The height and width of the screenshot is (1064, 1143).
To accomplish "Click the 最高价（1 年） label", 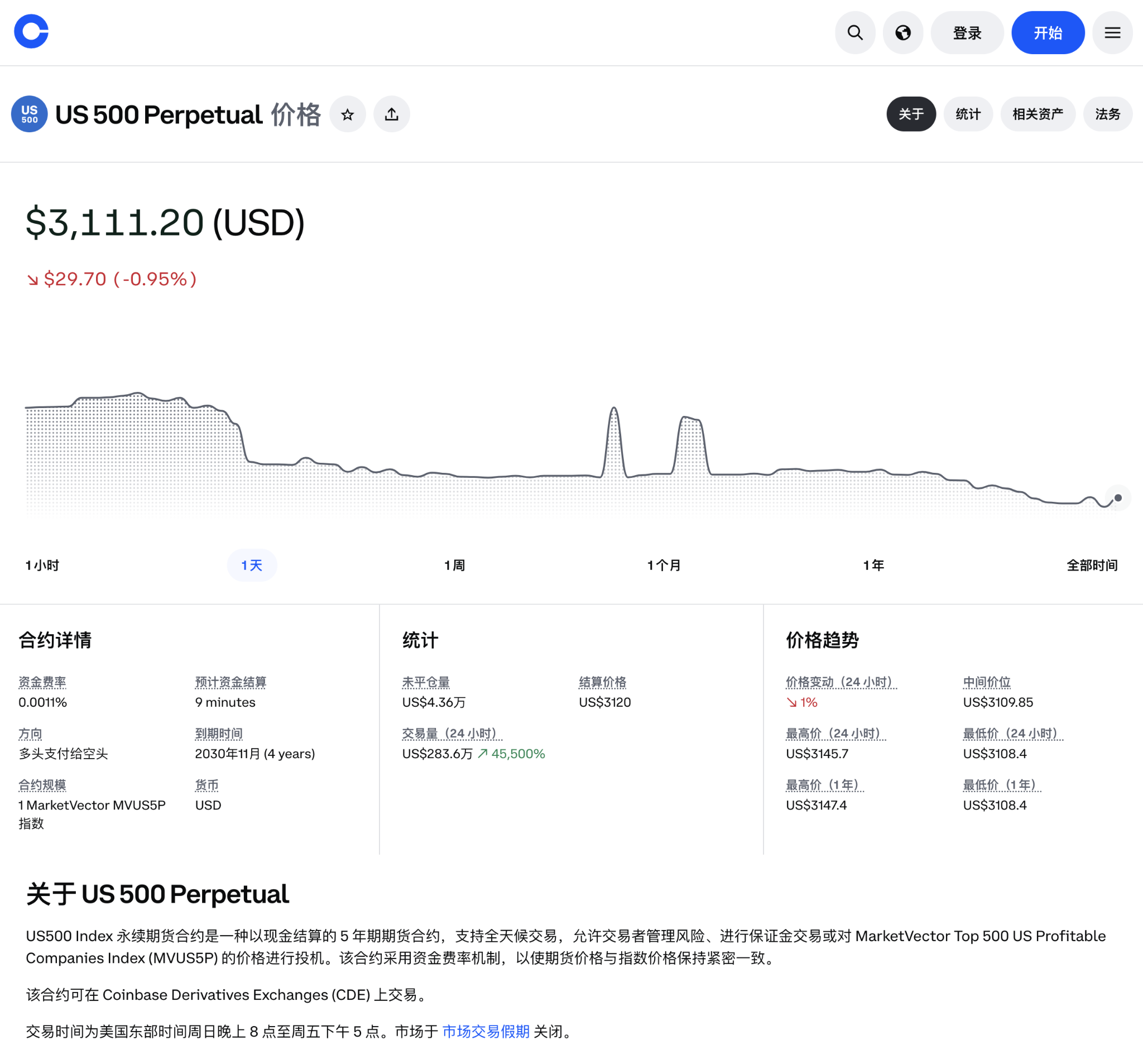I will (x=824, y=785).
